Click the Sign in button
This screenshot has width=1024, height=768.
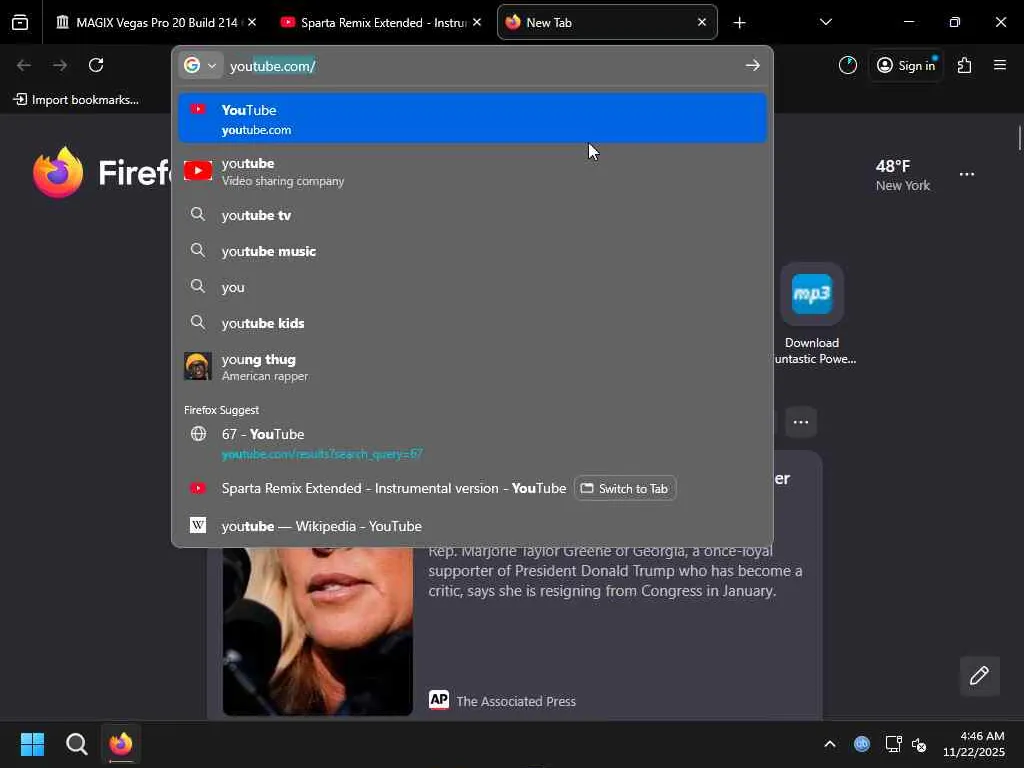[x=906, y=65]
